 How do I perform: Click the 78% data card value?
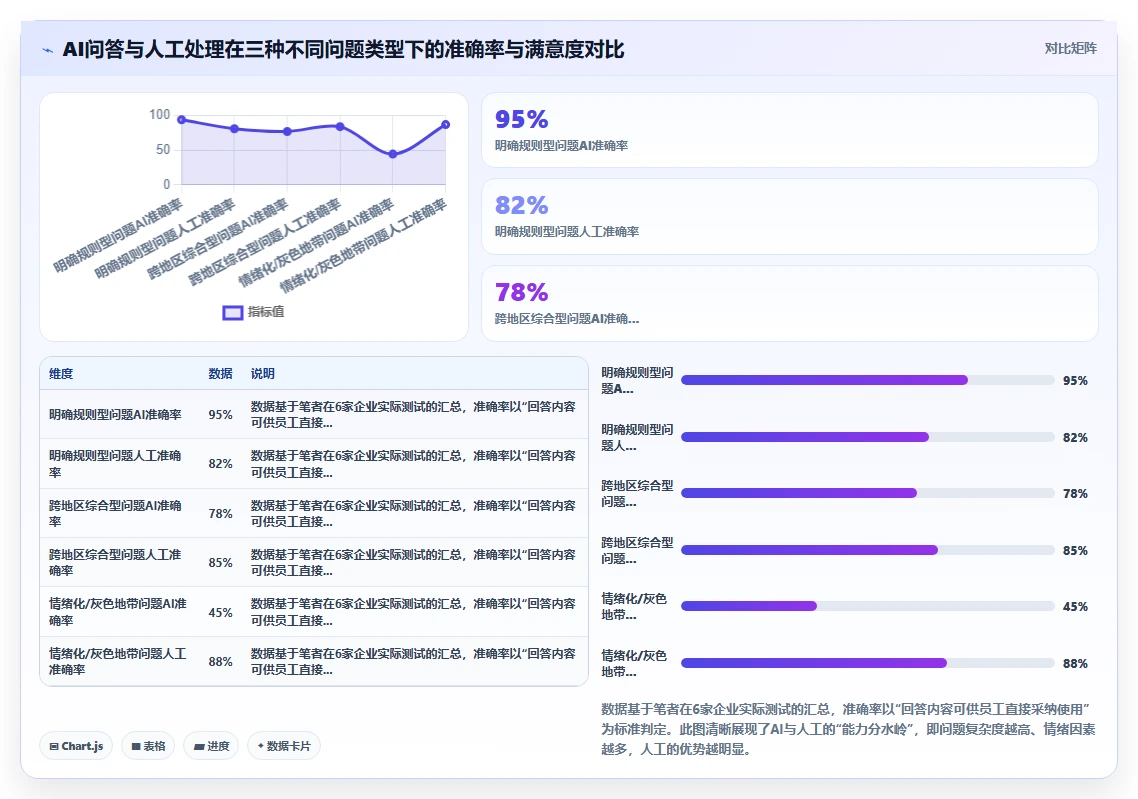click(x=522, y=292)
